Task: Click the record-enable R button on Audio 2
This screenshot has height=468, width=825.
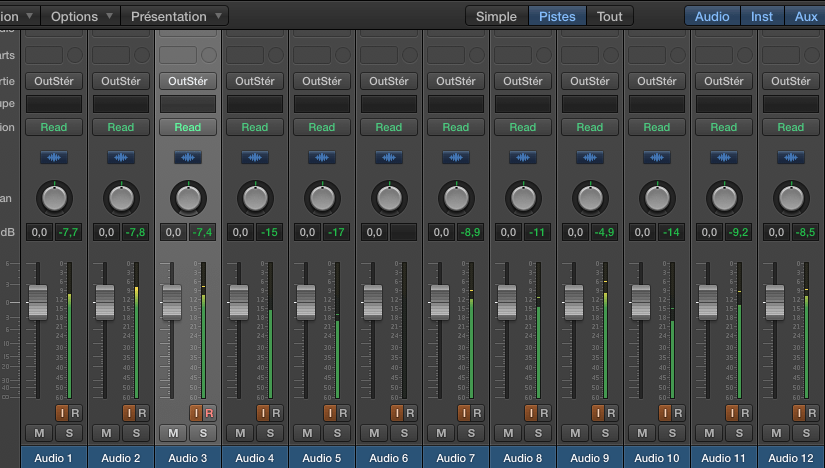Action: pyautogui.click(x=142, y=413)
